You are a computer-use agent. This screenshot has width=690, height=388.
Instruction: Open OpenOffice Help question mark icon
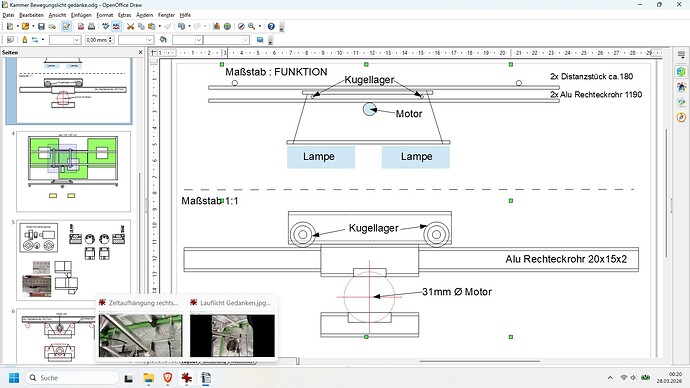tap(271, 26)
